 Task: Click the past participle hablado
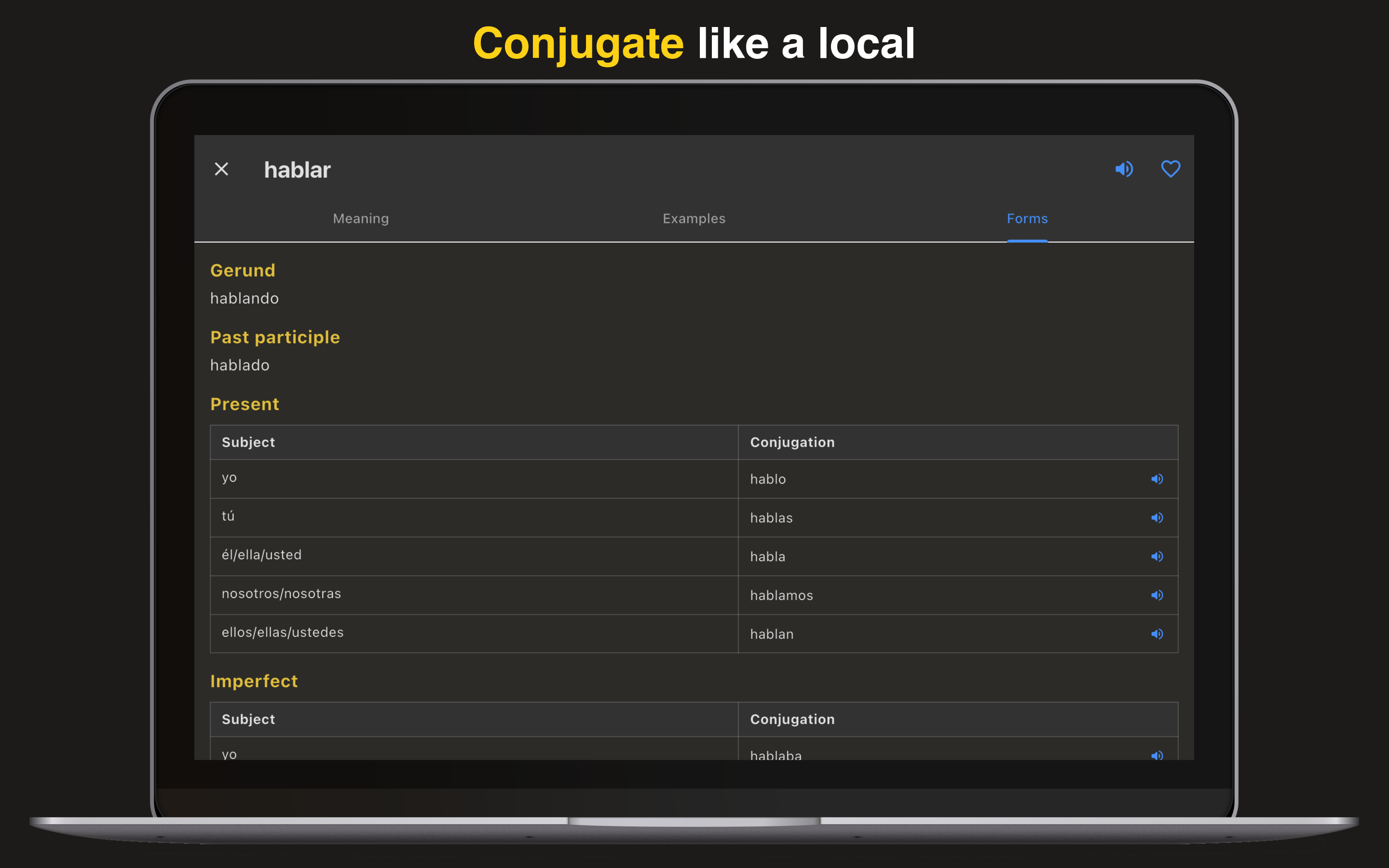click(240, 365)
